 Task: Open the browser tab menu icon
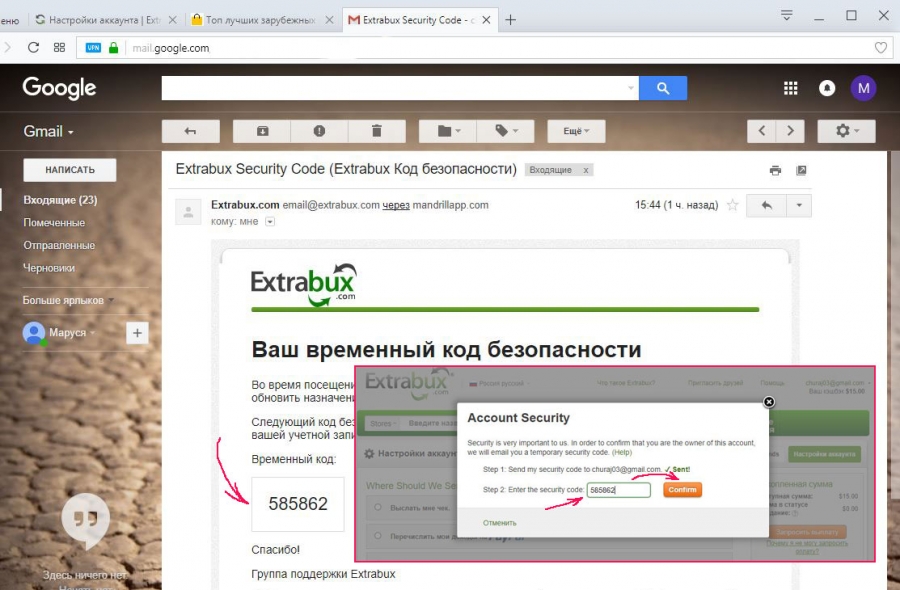[787, 15]
